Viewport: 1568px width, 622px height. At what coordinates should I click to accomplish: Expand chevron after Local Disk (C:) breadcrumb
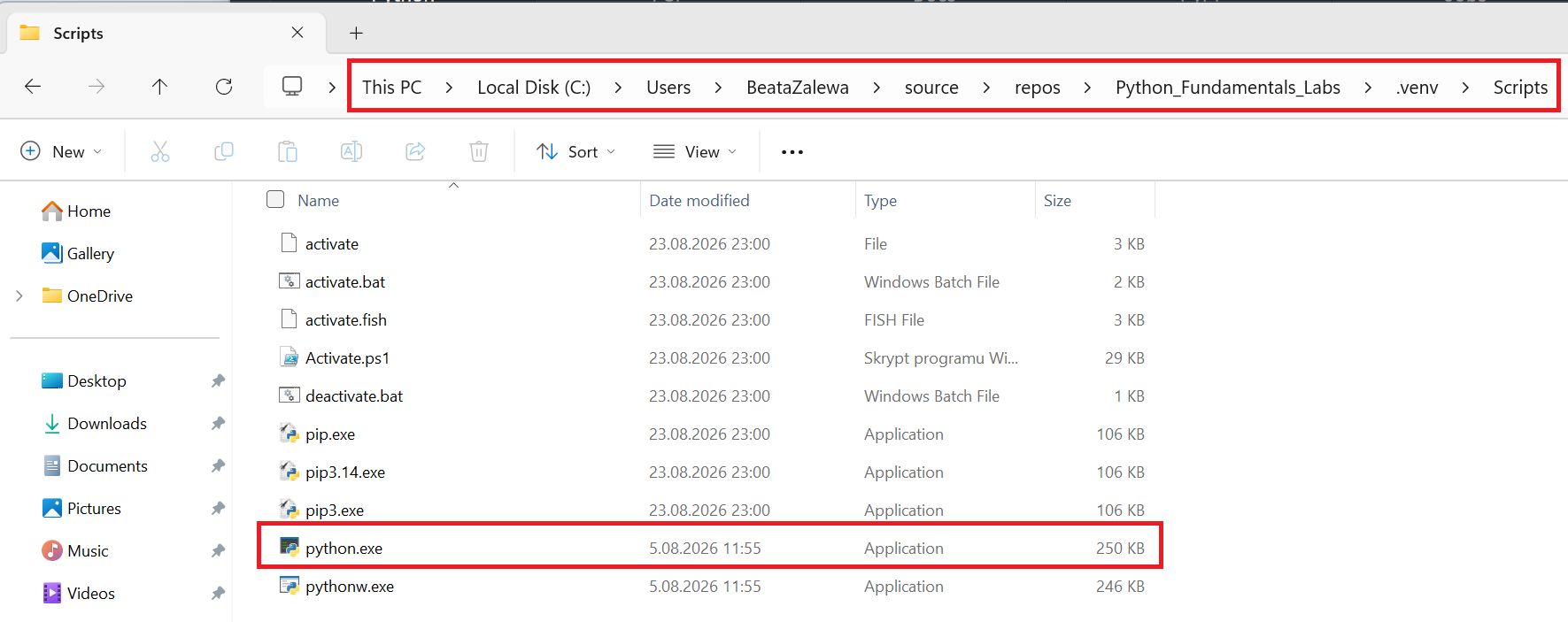tap(618, 87)
